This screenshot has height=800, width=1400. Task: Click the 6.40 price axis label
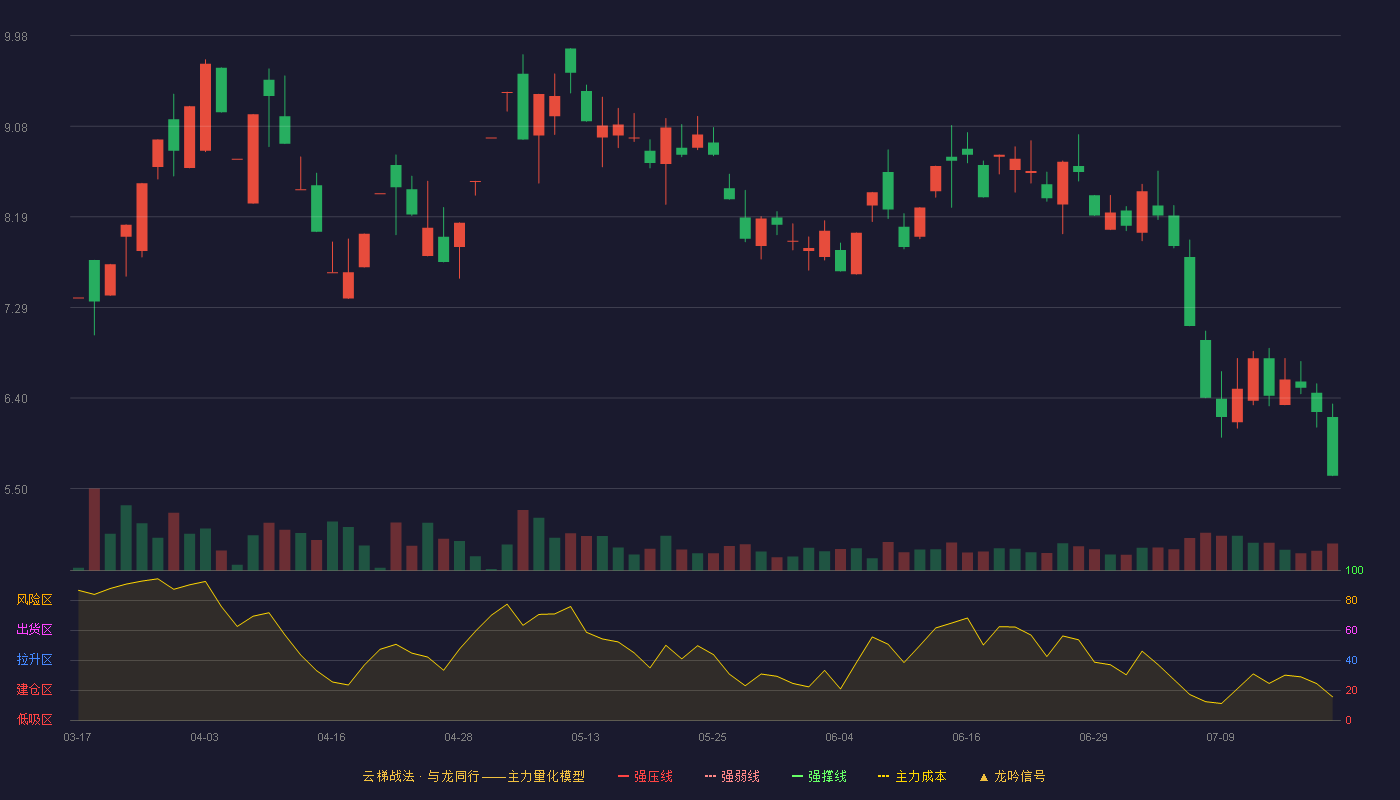pyautogui.click(x=16, y=399)
